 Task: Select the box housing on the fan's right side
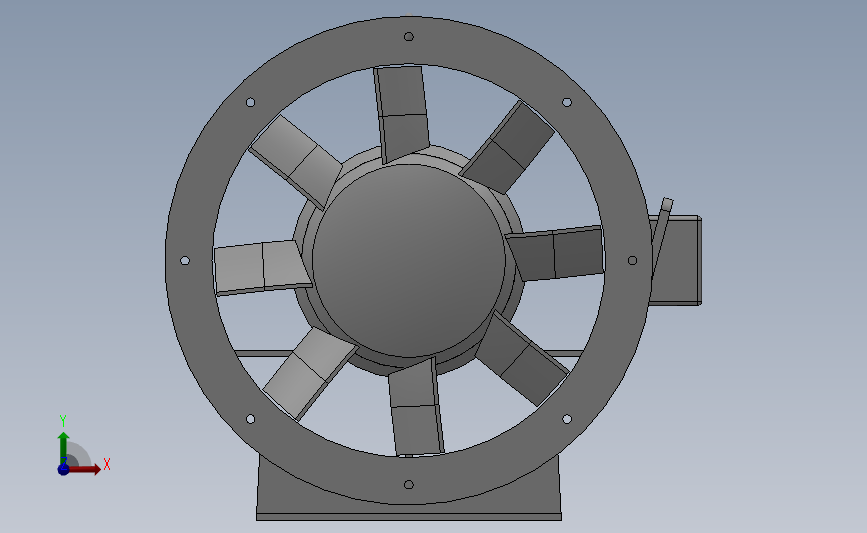click(x=677, y=260)
